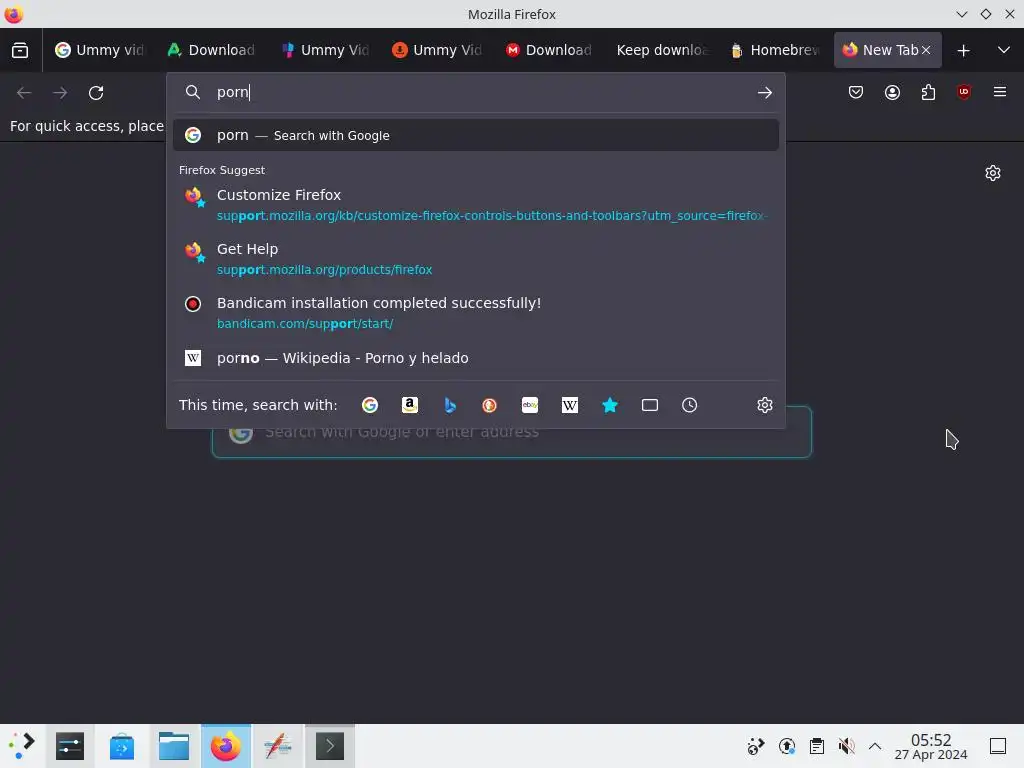Image resolution: width=1024 pixels, height=768 pixels.
Task: Switch to Keep download tab
Action: (x=662, y=50)
